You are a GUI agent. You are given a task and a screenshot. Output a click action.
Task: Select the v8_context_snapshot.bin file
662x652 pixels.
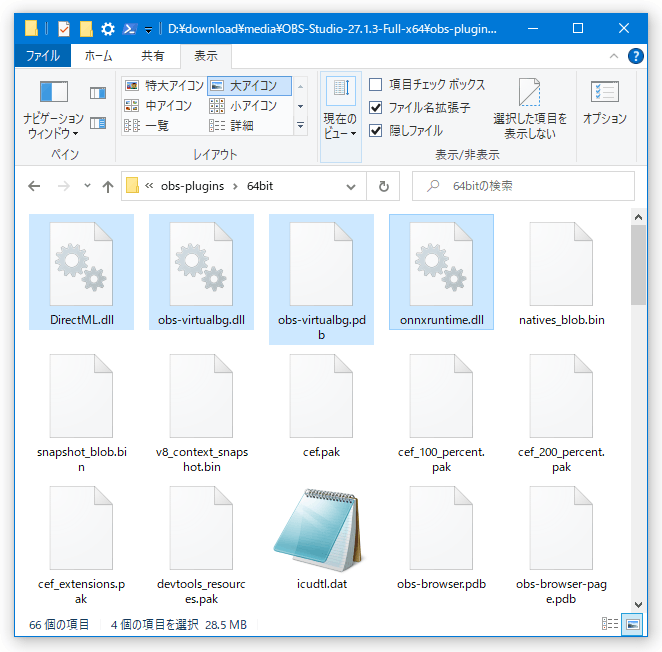[201, 412]
